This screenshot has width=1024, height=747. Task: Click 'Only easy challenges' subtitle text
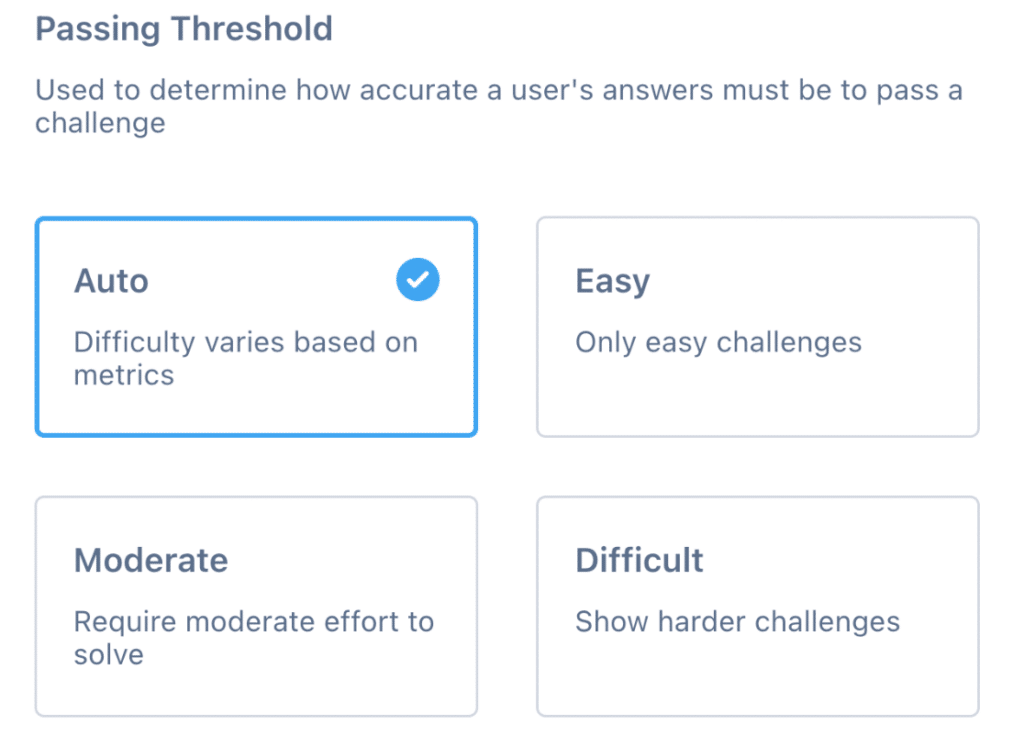pyautogui.click(x=717, y=342)
